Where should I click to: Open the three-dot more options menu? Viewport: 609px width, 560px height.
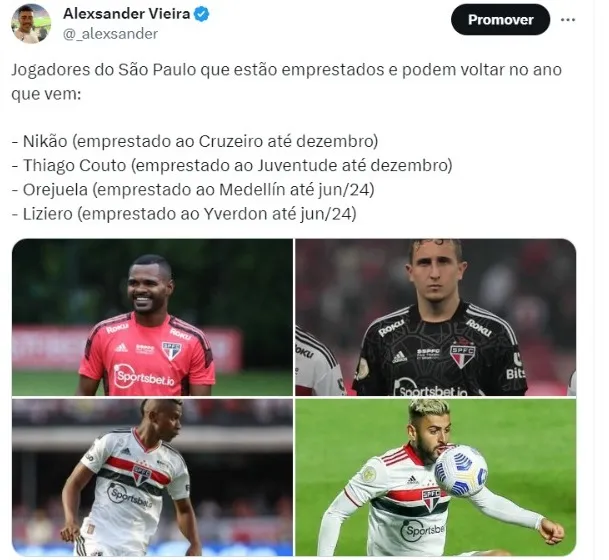point(568,19)
